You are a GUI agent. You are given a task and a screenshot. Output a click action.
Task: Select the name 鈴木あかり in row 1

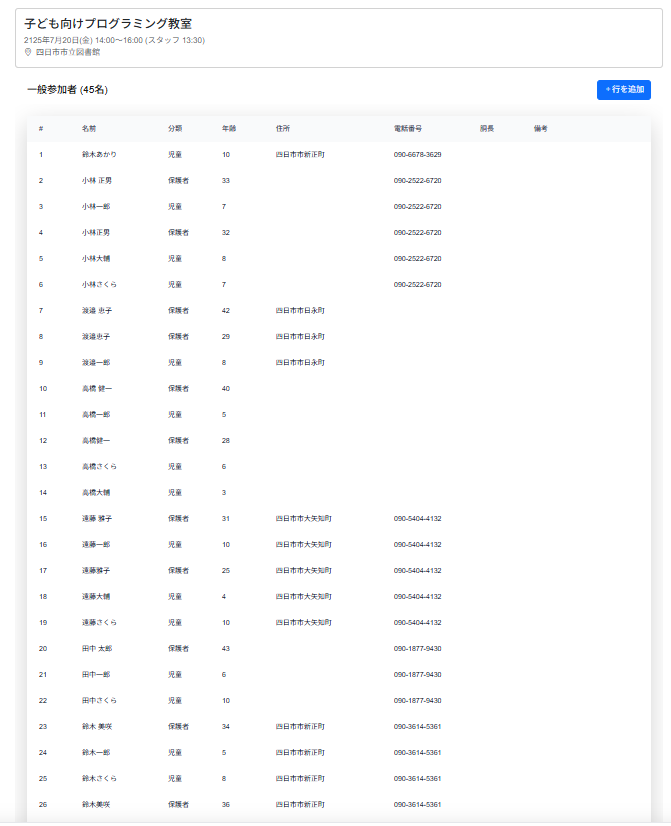[99, 155]
